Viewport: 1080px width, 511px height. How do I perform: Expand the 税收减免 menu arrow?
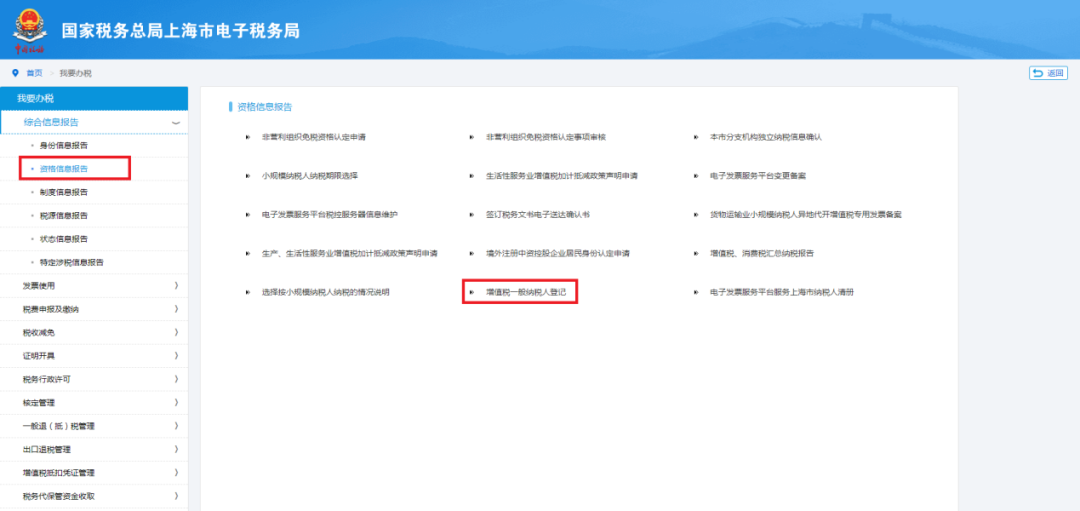(176, 333)
